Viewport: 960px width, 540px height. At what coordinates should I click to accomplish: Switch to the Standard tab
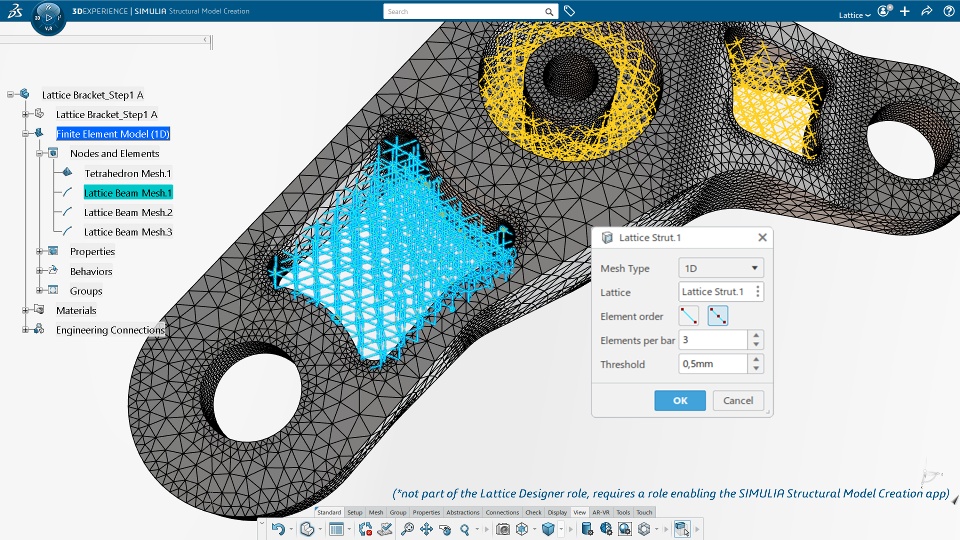coord(329,512)
